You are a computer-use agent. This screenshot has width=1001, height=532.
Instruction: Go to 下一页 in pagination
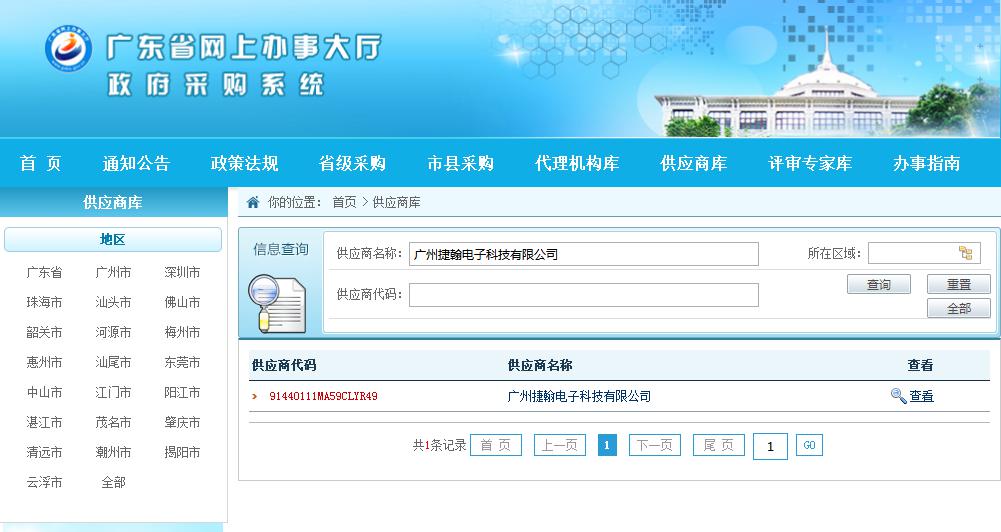click(654, 446)
